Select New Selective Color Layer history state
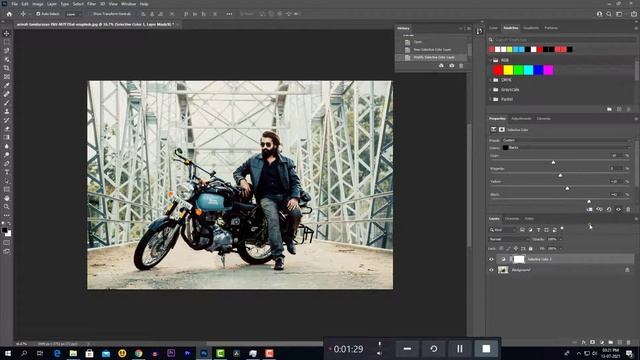The image size is (640, 360). (432, 49)
